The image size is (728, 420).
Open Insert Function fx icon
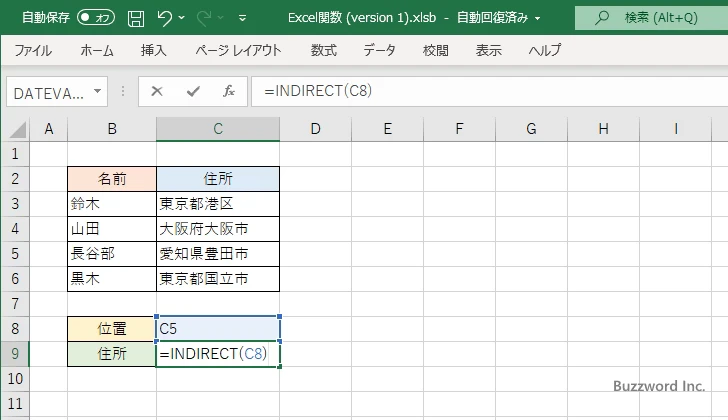tap(229, 91)
